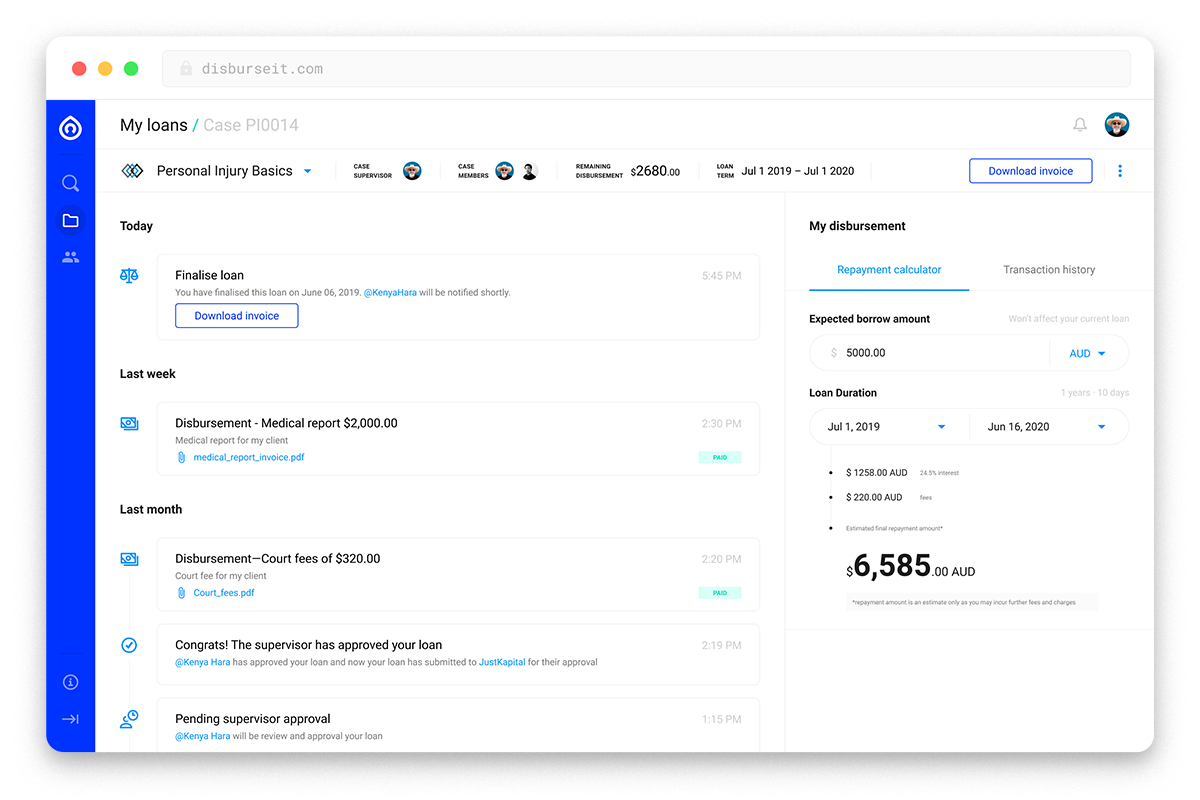Switch to the Transaction history tab

click(1049, 270)
